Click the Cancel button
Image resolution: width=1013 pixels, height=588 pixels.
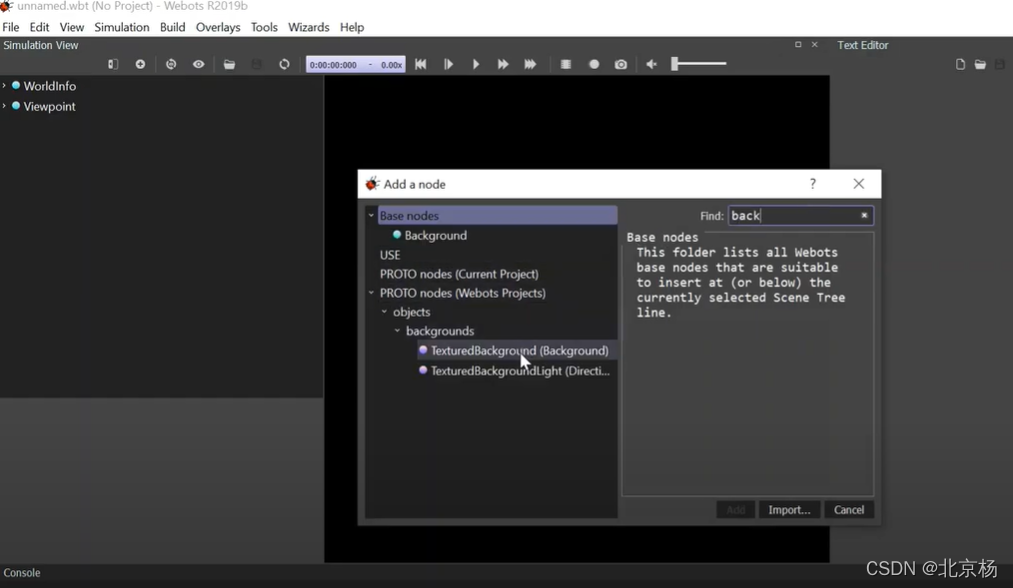click(x=849, y=510)
